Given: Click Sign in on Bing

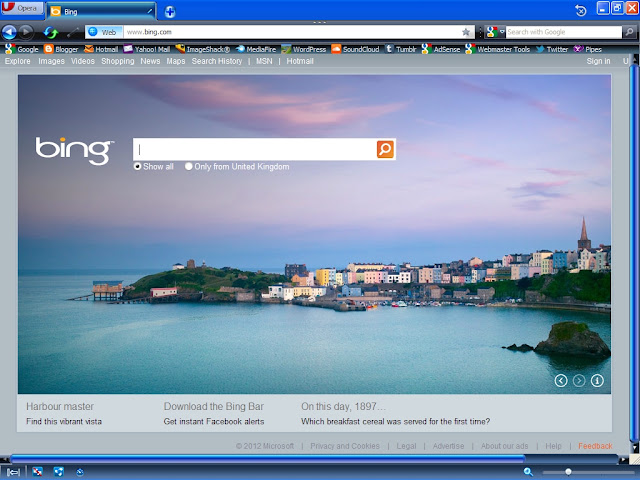Looking at the screenshot, I should [598, 61].
